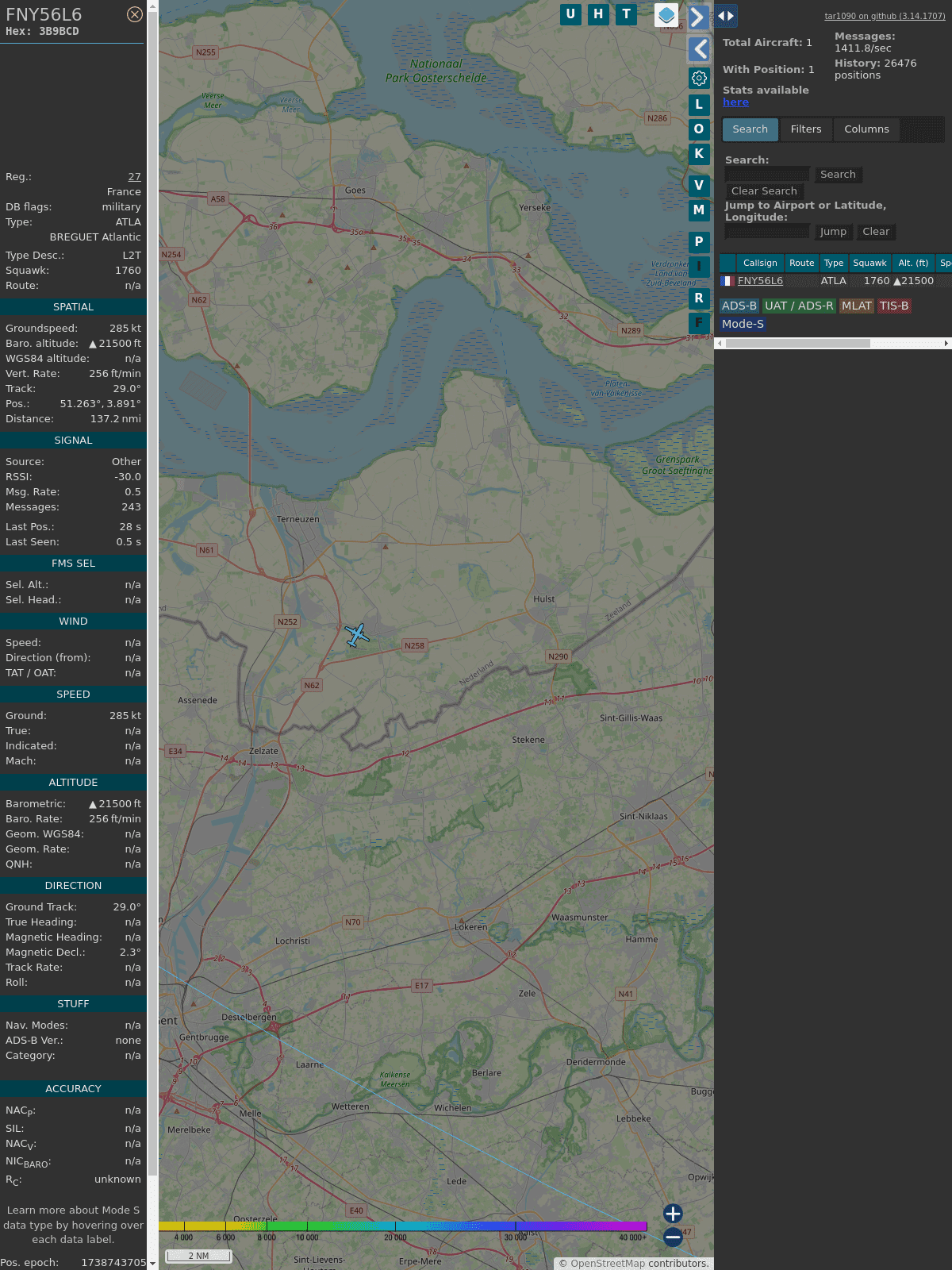Click the Jump to Airport input field
Image resolution: width=952 pixels, height=1270 pixels.
[x=767, y=232]
